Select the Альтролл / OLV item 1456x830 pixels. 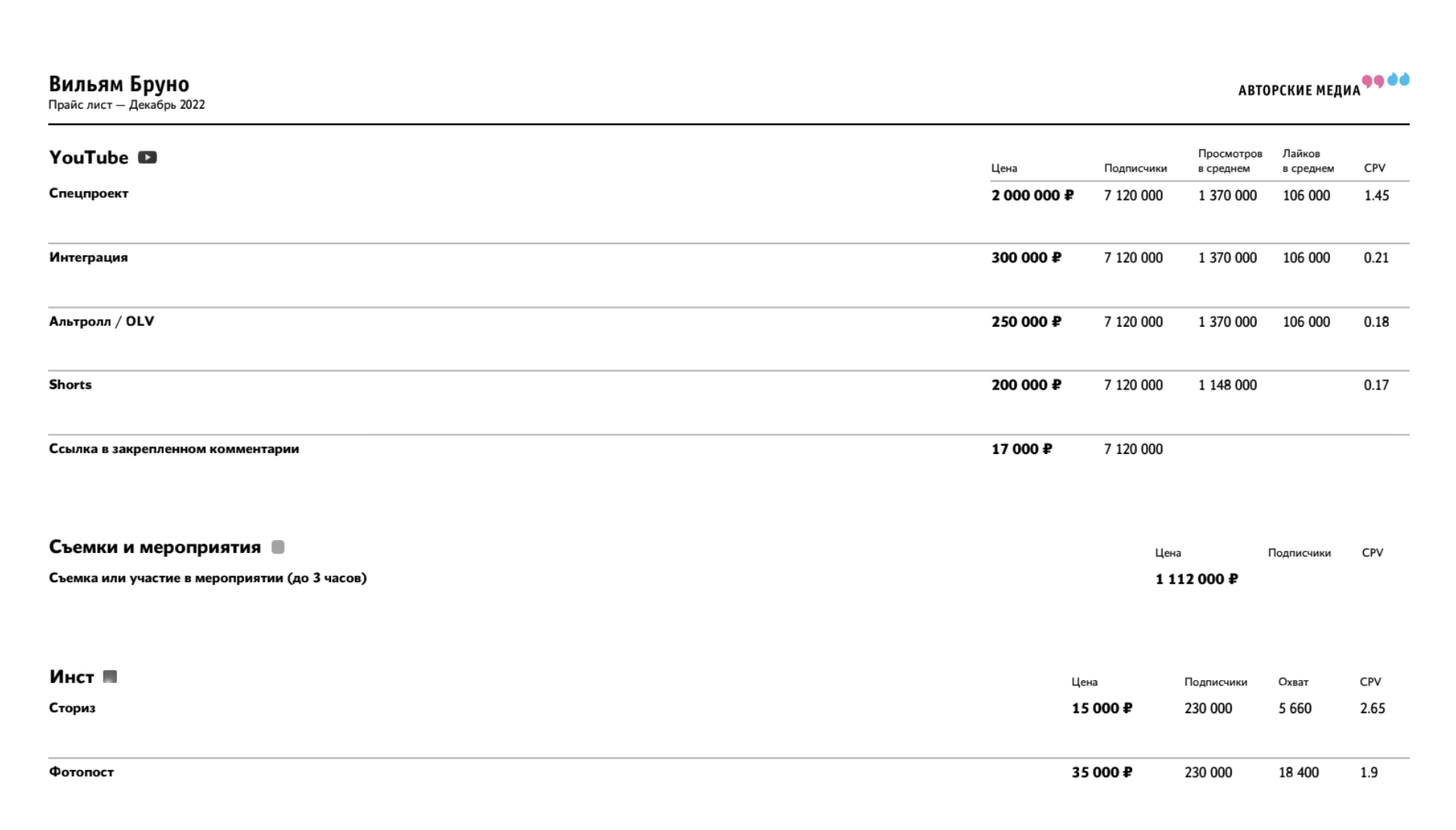[101, 321]
